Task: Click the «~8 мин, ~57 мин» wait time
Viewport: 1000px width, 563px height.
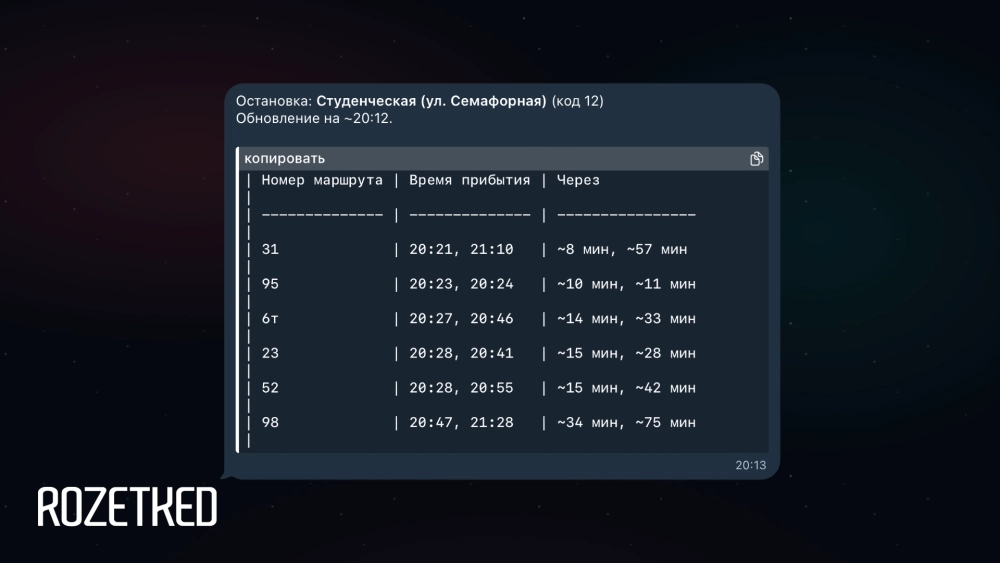Action: (622, 249)
